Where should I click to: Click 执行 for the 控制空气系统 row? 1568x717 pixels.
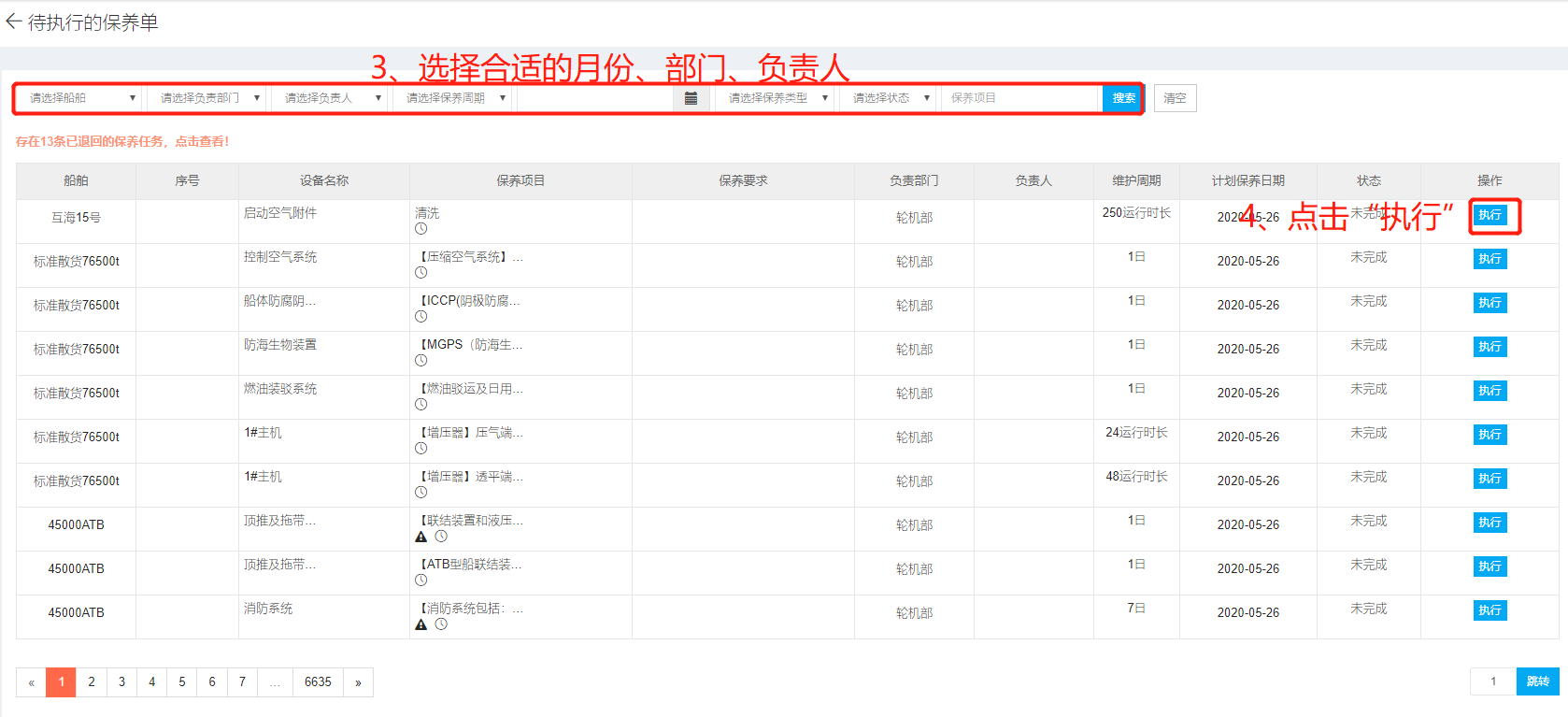click(1490, 259)
